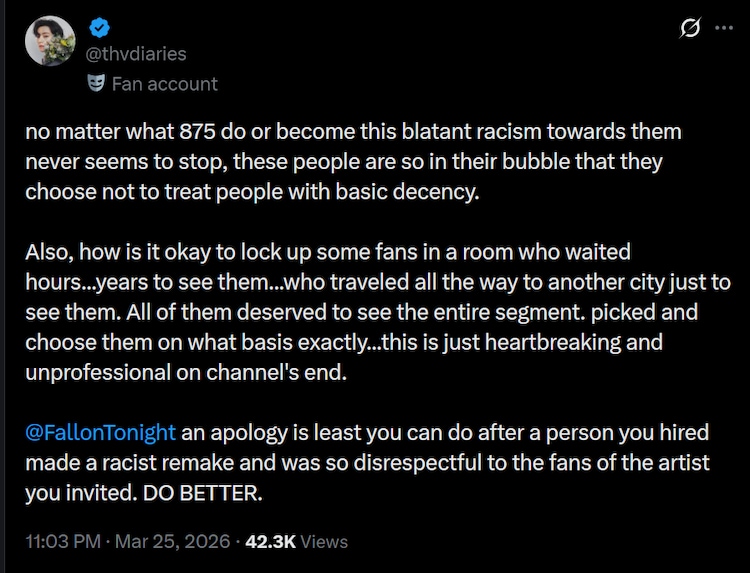Click the Mar 25, 2026 date
This screenshot has width=750, height=573.
click(x=172, y=541)
